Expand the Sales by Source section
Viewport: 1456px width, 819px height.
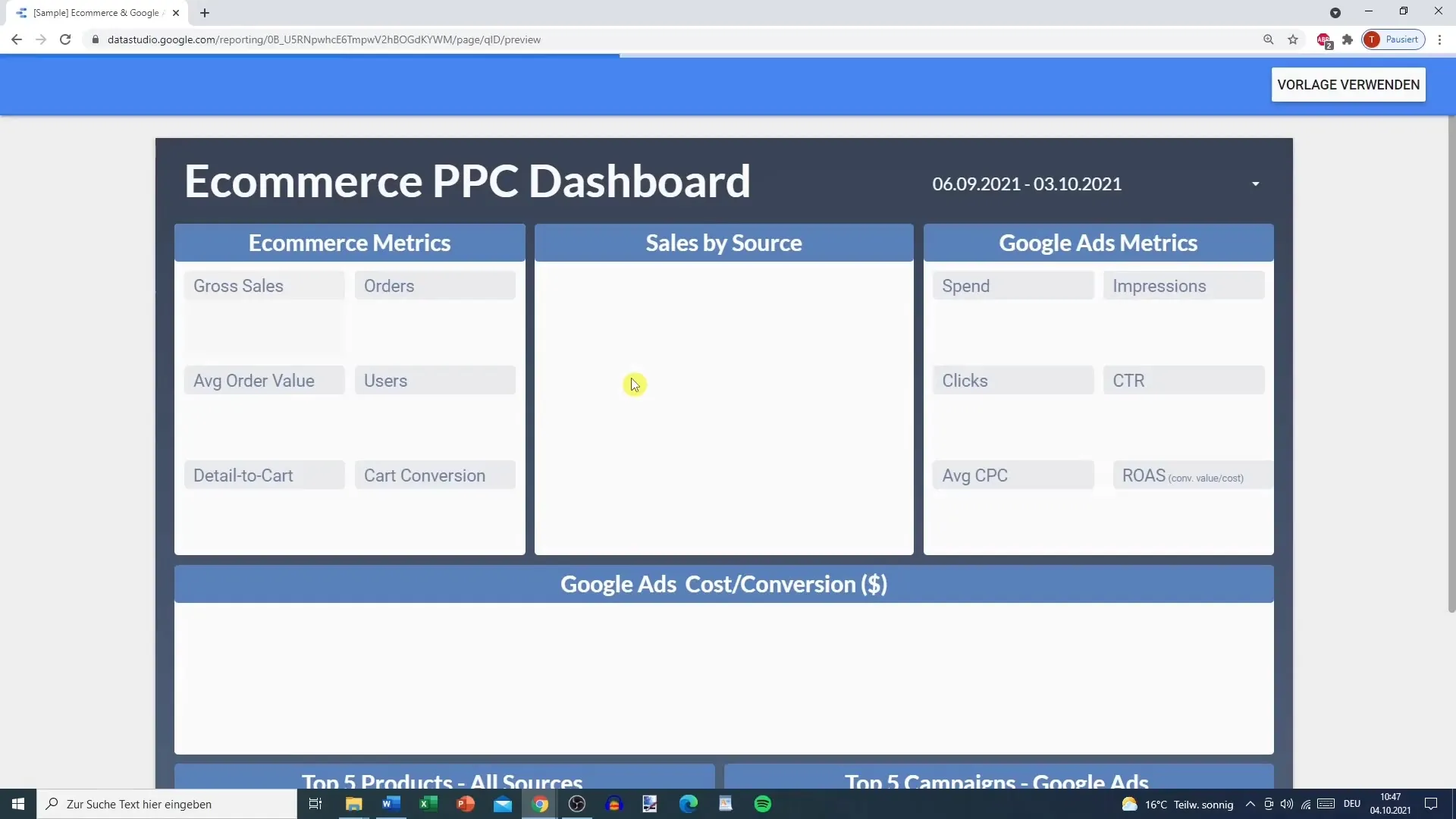[724, 242]
